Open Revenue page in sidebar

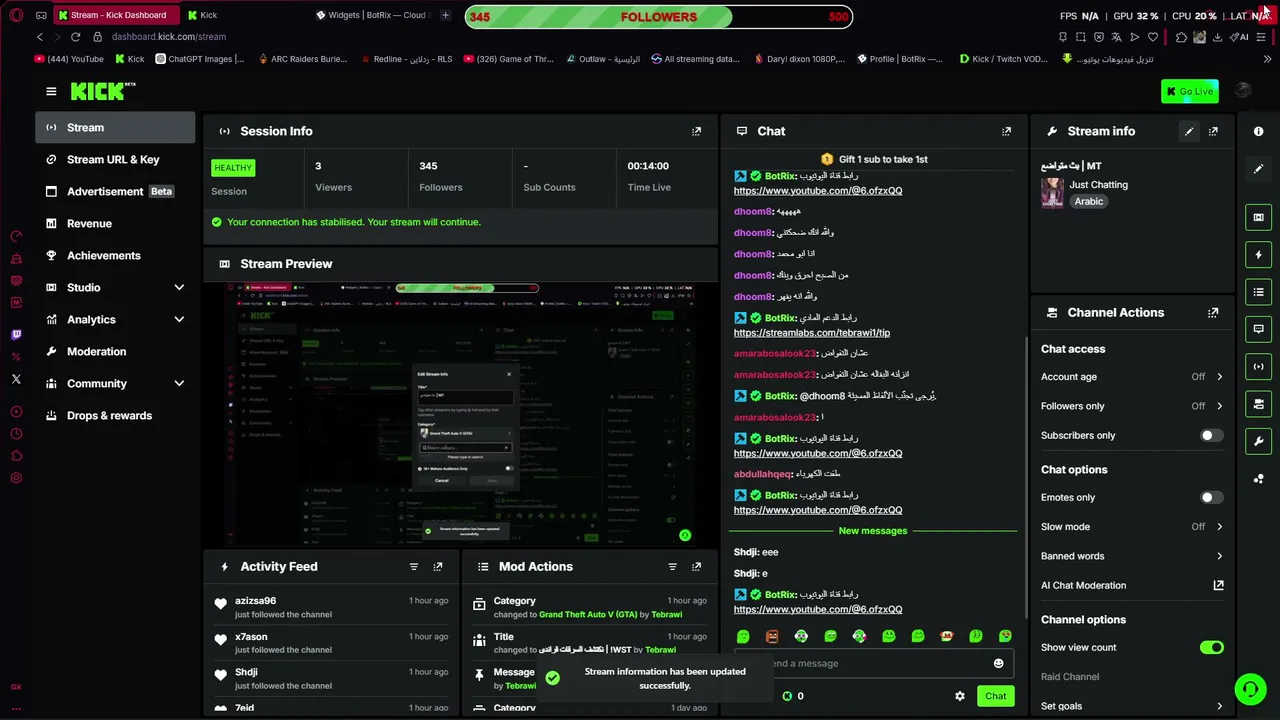115,224
